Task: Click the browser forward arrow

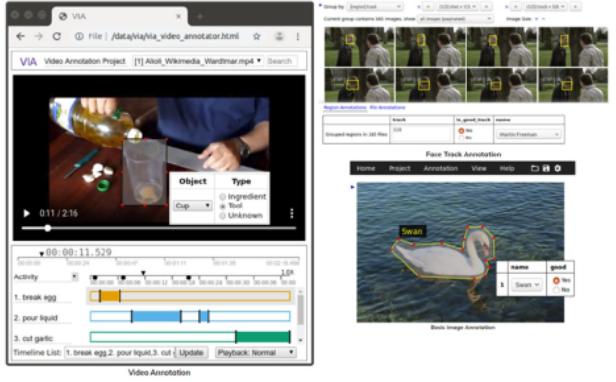Action: pyautogui.click(x=38, y=37)
